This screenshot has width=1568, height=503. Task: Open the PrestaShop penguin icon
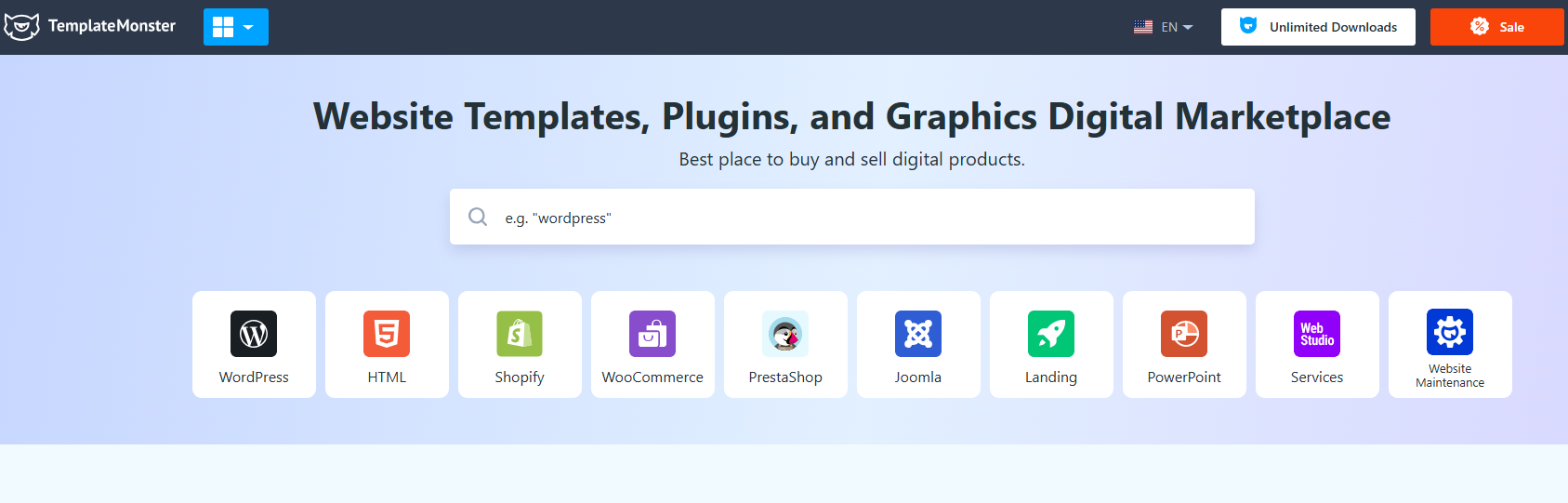coord(785,334)
